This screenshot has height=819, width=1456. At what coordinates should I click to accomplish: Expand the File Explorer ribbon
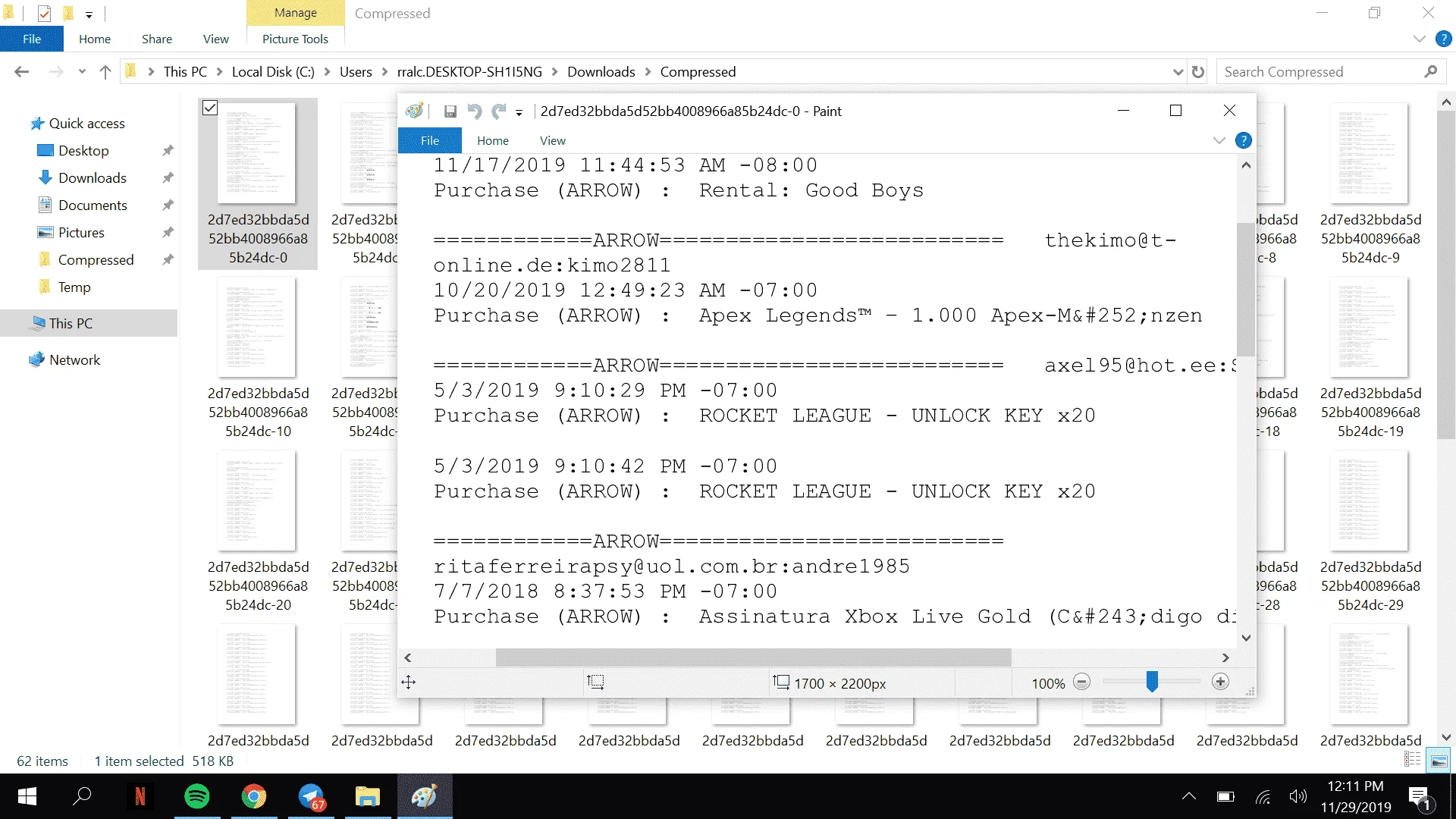1420,39
